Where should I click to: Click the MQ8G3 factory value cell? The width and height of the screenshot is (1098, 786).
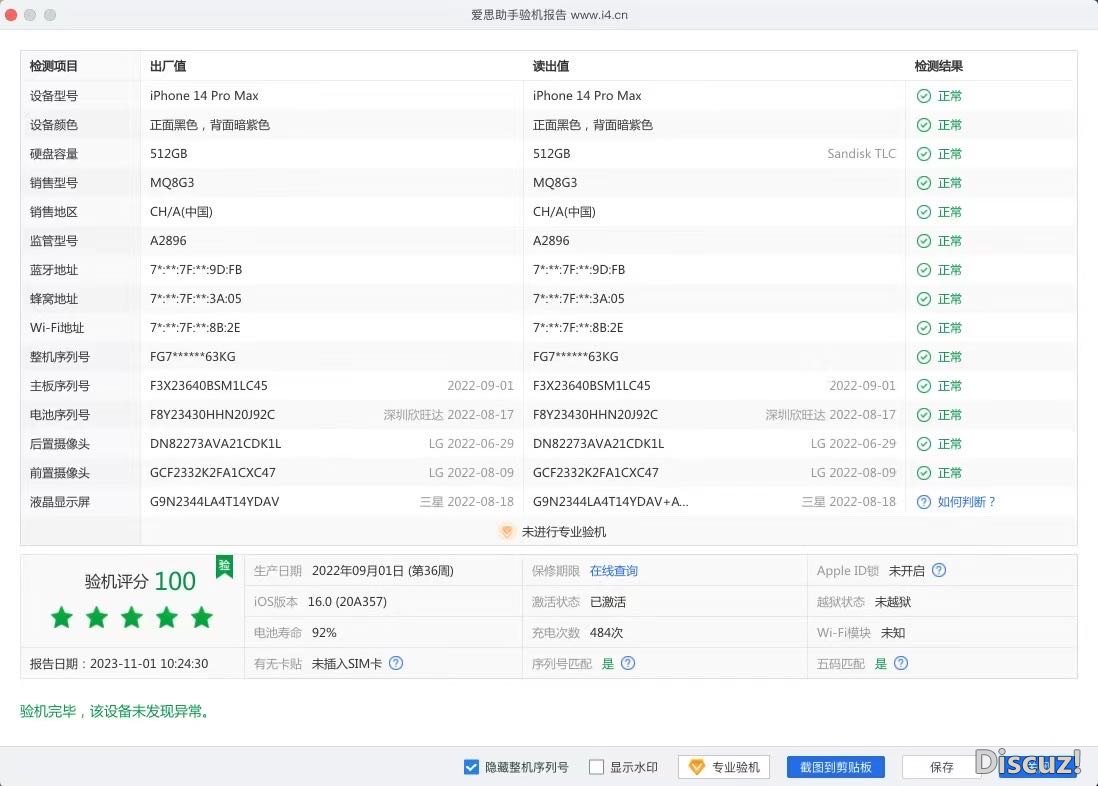pos(172,183)
